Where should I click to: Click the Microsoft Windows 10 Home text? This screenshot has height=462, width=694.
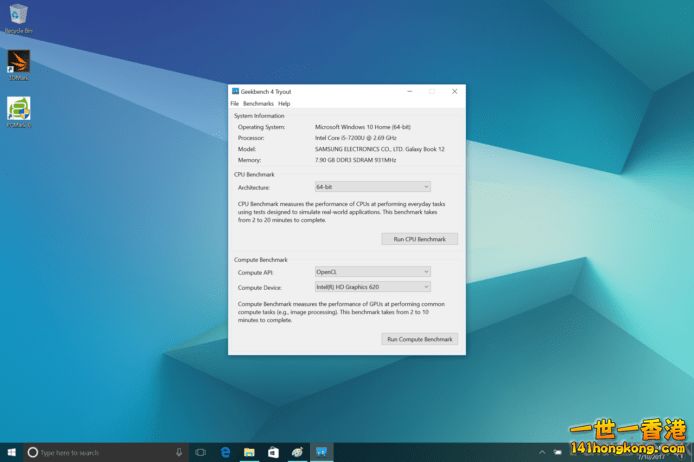[362, 127]
